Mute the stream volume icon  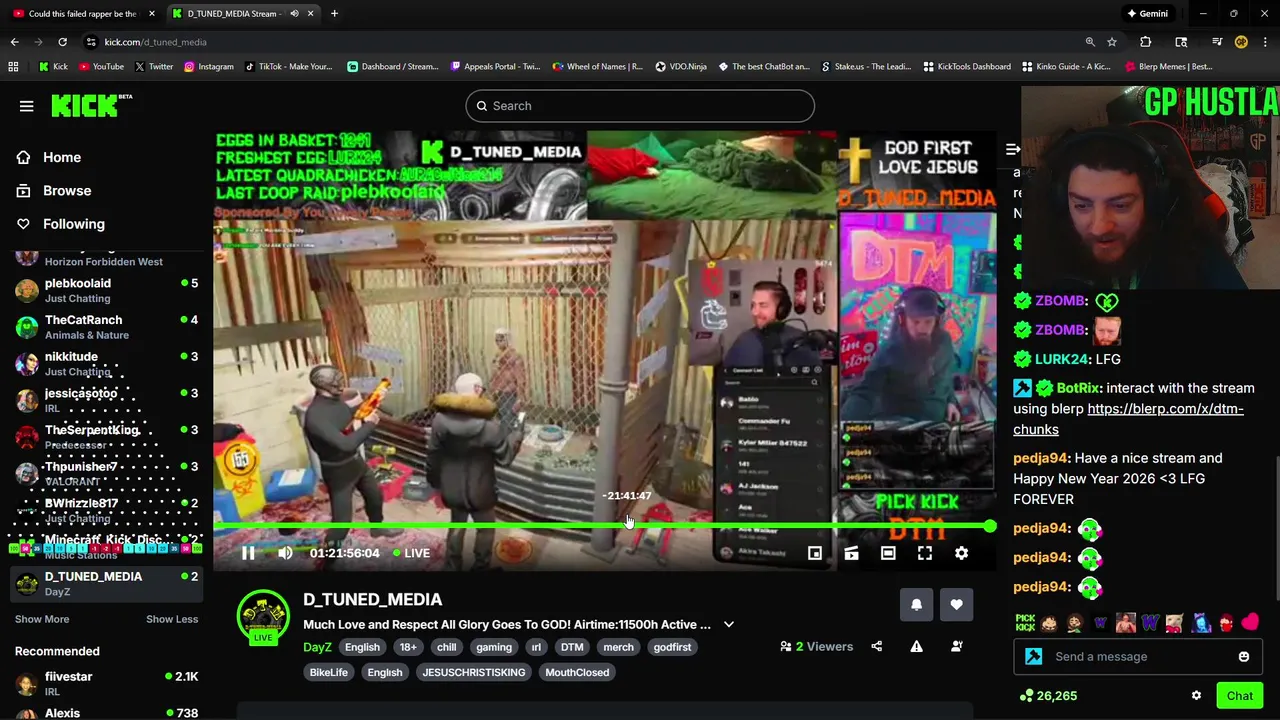(x=285, y=553)
